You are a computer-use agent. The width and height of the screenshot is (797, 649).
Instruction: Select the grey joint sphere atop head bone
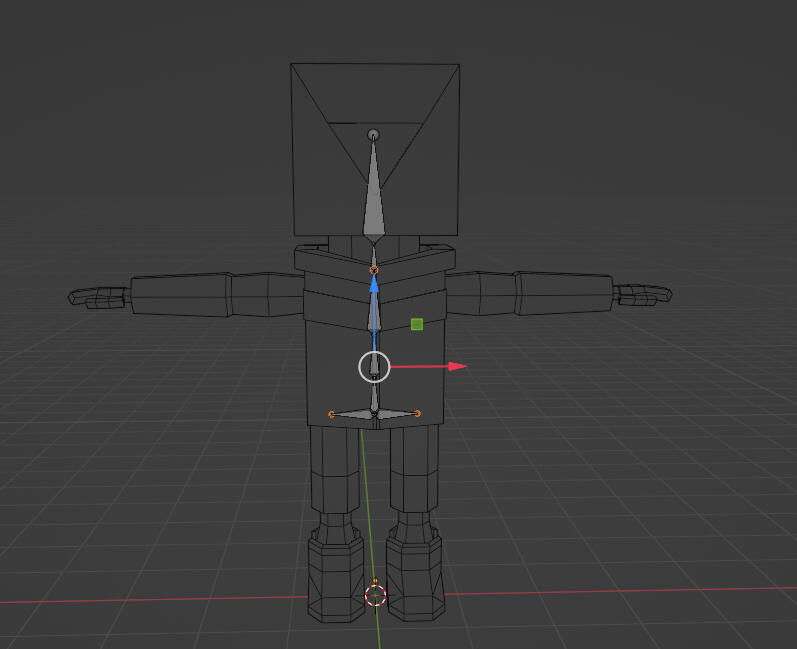(374, 134)
